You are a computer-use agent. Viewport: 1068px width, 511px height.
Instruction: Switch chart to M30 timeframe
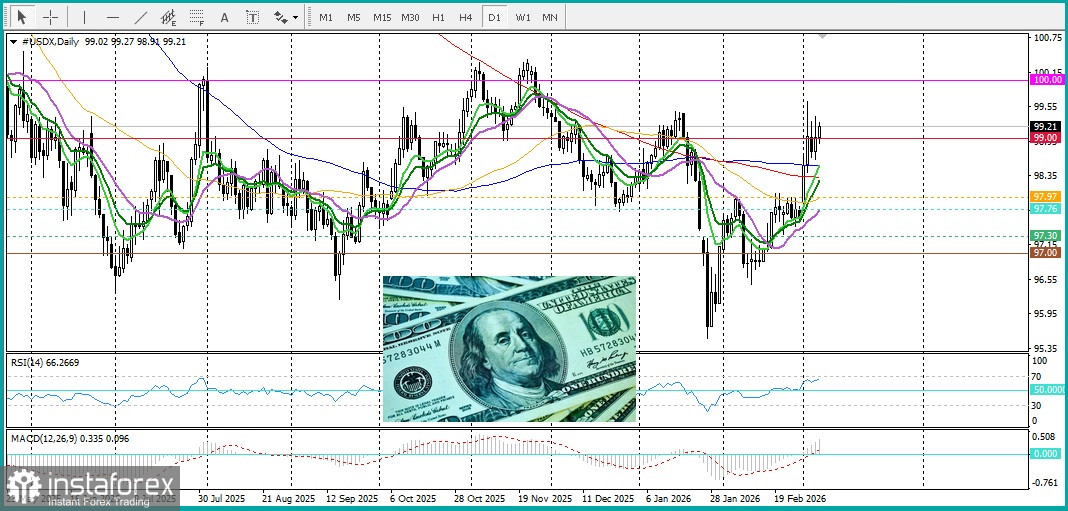tap(410, 18)
